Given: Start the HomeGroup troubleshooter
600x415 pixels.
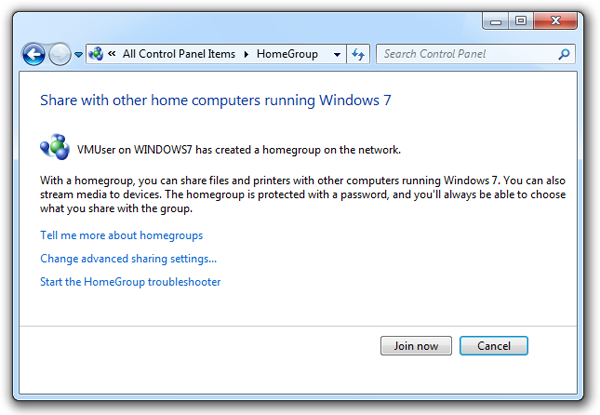Looking at the screenshot, I should [130, 282].
